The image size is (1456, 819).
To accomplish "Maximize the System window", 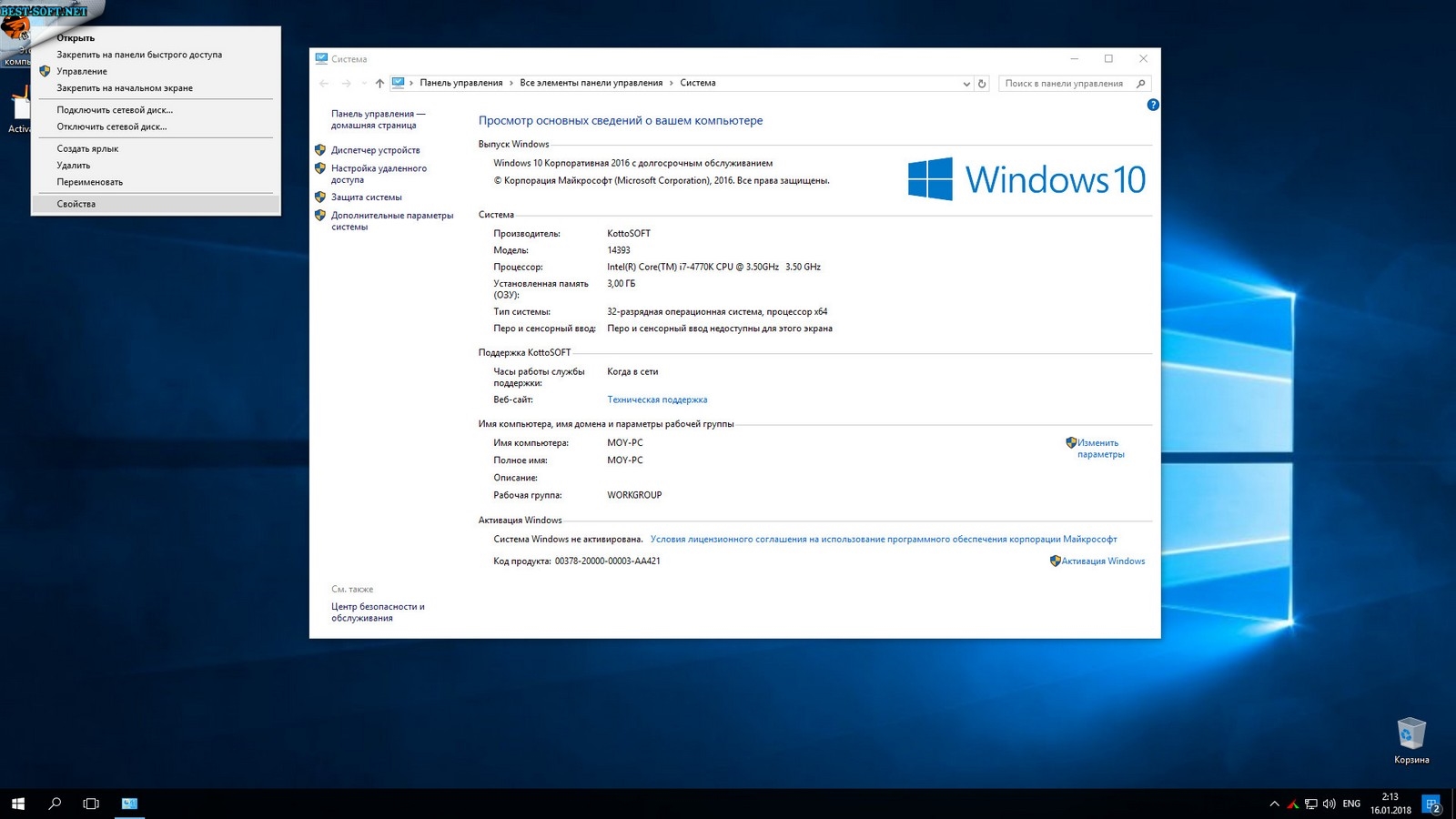I will point(1108,59).
